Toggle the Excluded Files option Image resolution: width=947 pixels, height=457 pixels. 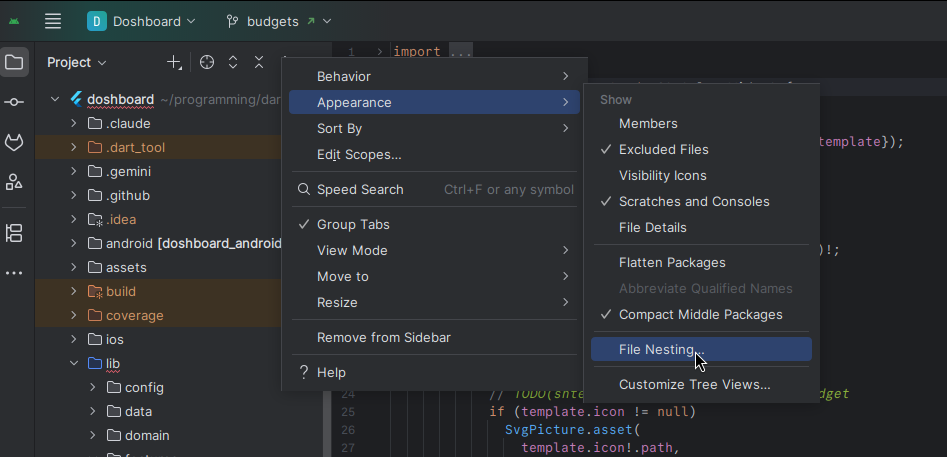coord(663,149)
